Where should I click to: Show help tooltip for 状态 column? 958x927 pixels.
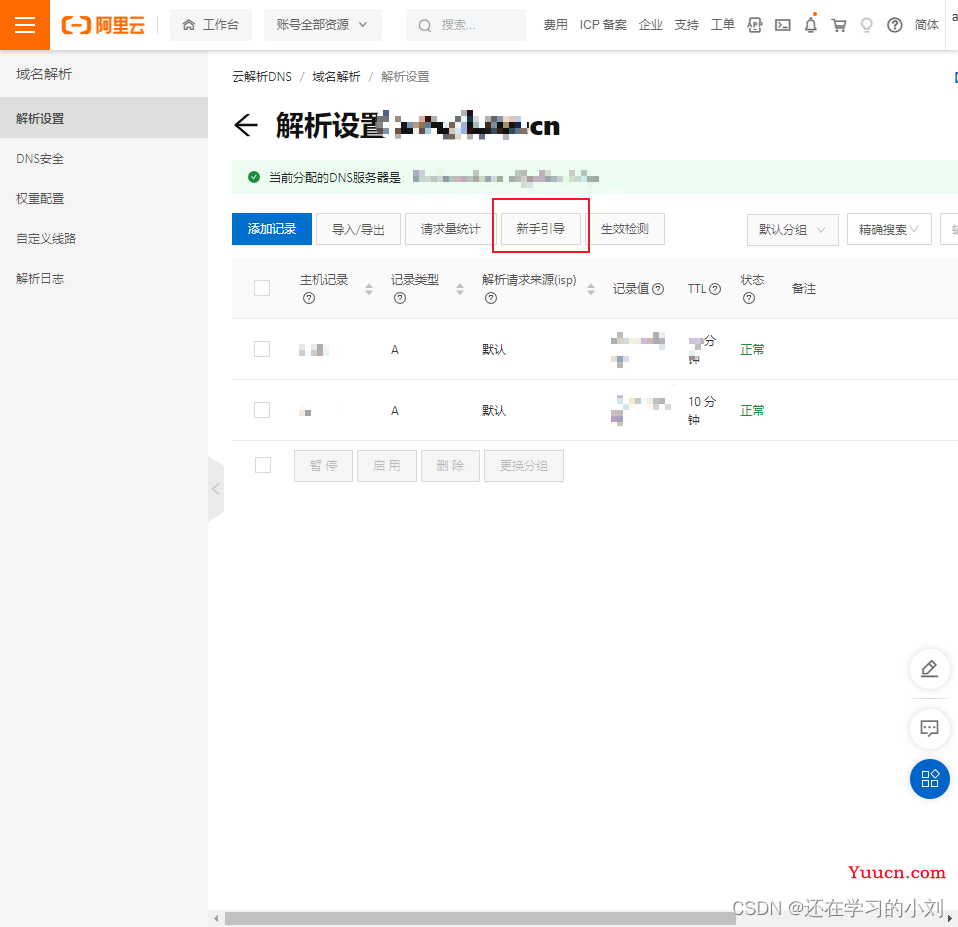(749, 298)
